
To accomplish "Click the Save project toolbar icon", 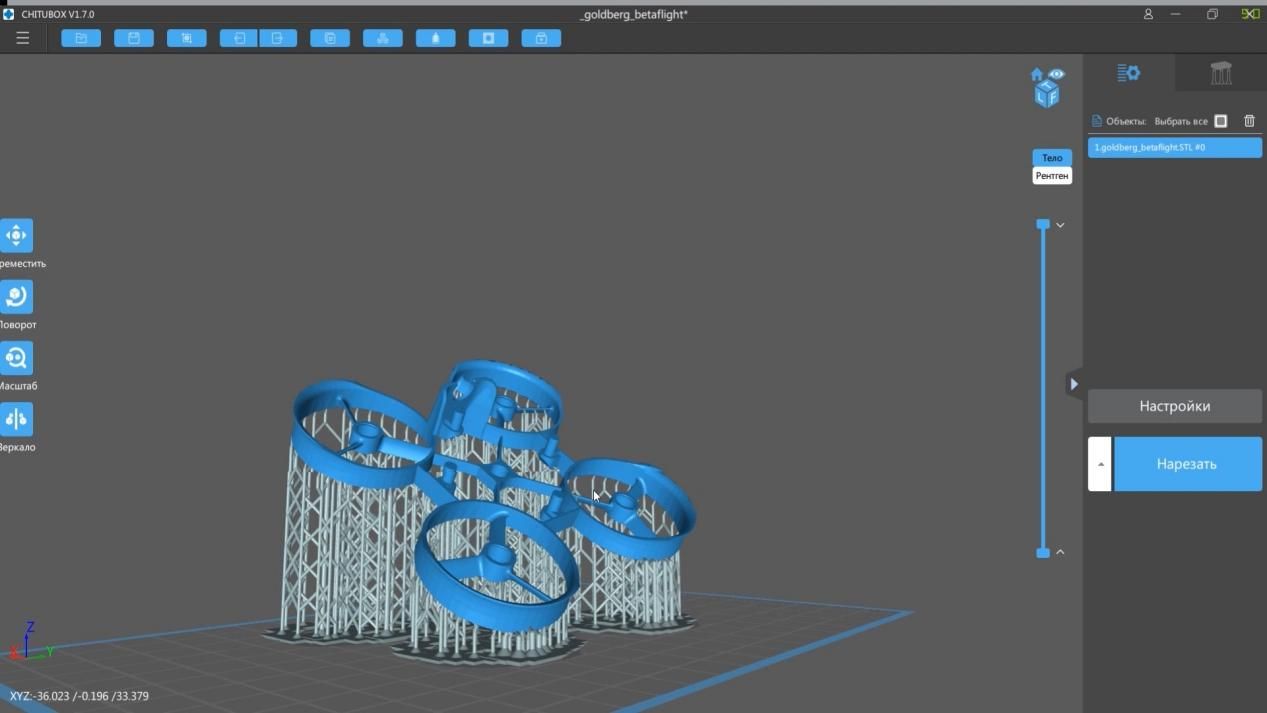I will pos(134,38).
